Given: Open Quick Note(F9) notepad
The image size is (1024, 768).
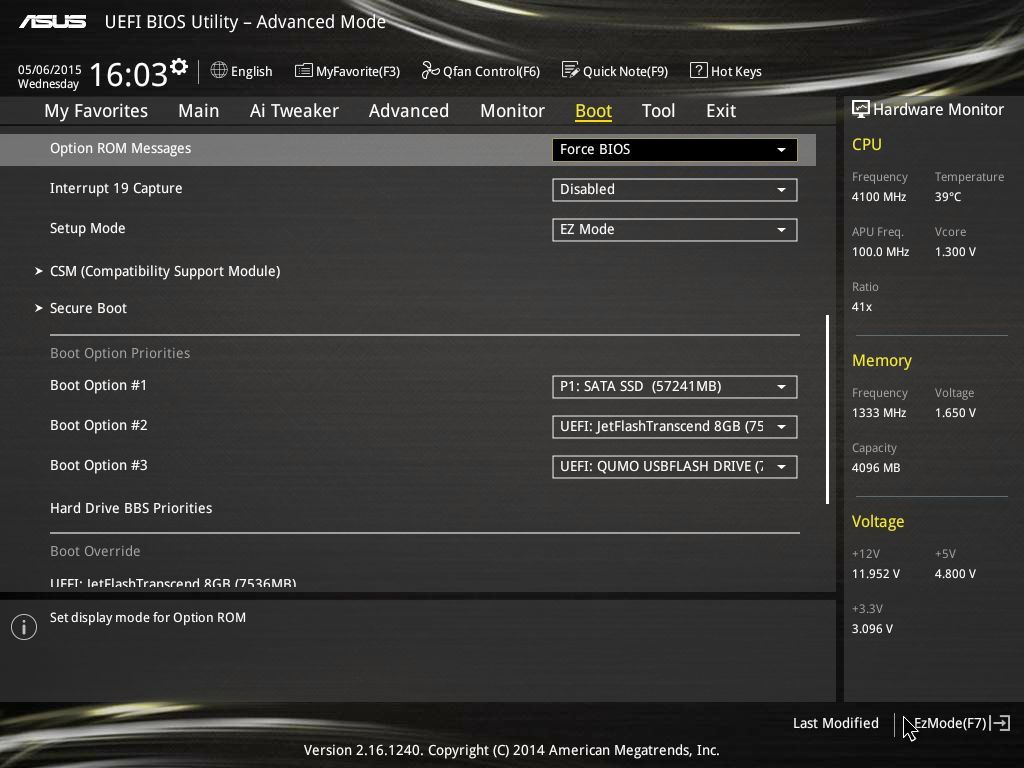Looking at the screenshot, I should 614,71.
